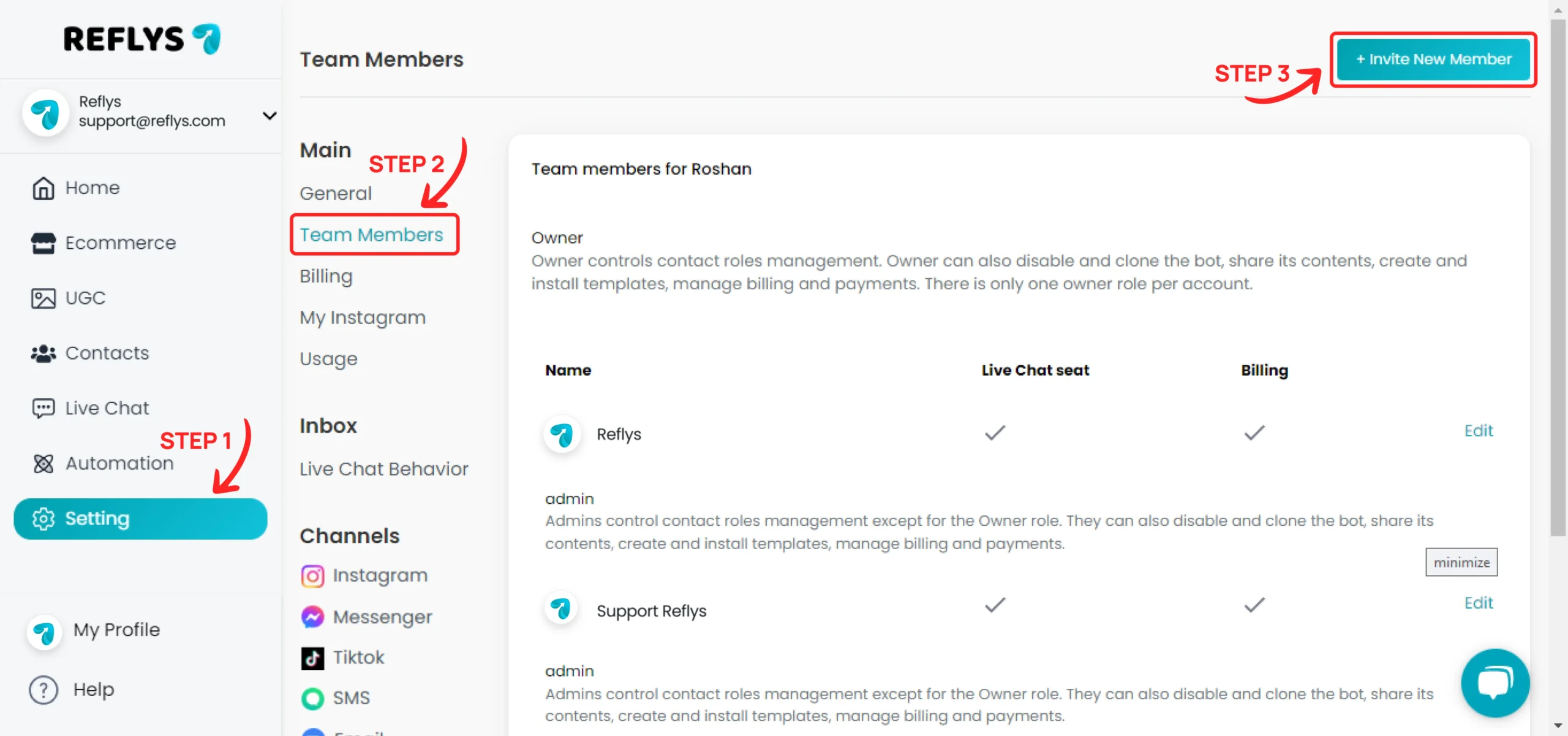Open Billing settings

[x=326, y=276]
